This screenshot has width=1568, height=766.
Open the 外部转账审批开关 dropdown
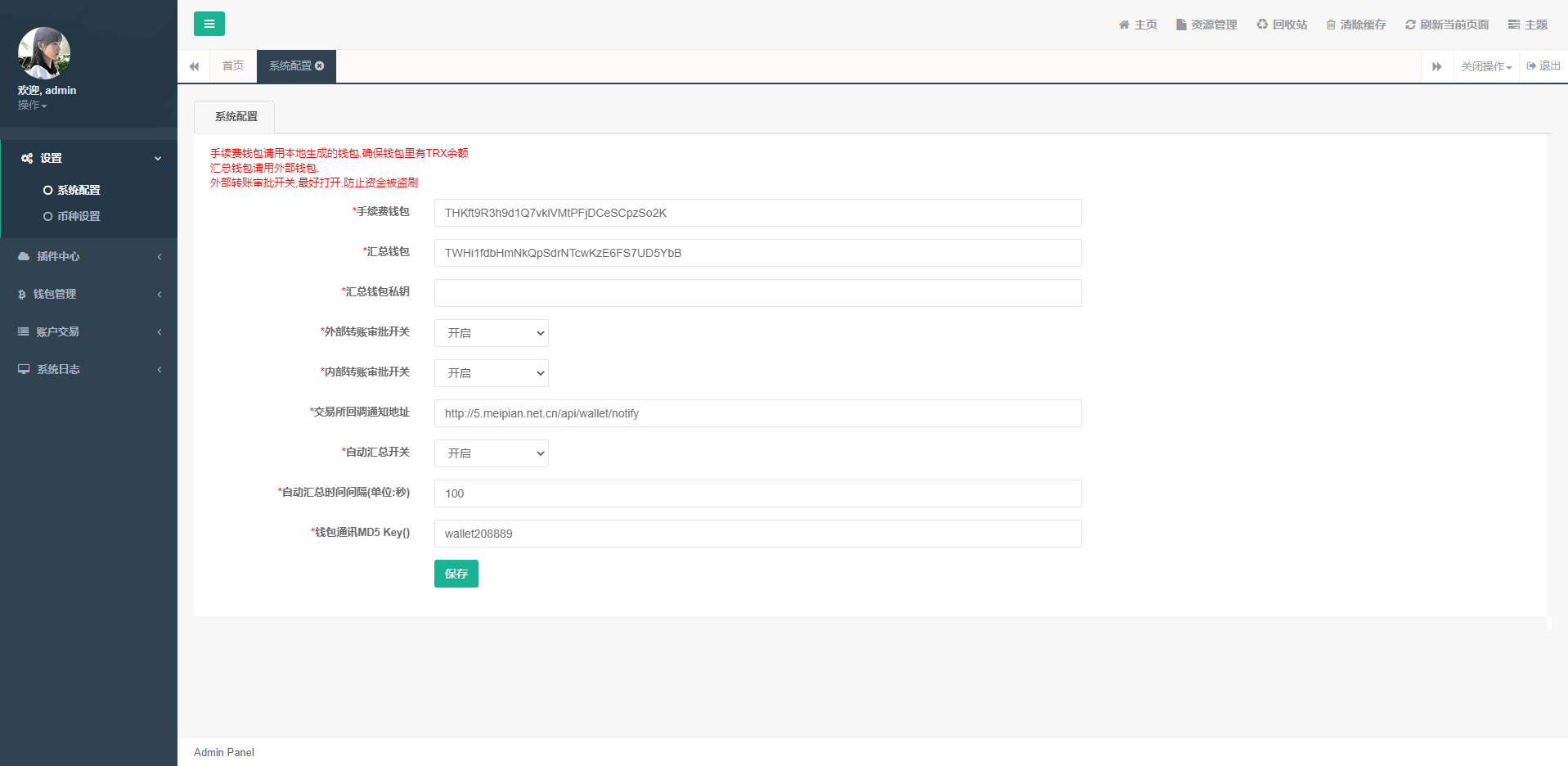tap(491, 333)
